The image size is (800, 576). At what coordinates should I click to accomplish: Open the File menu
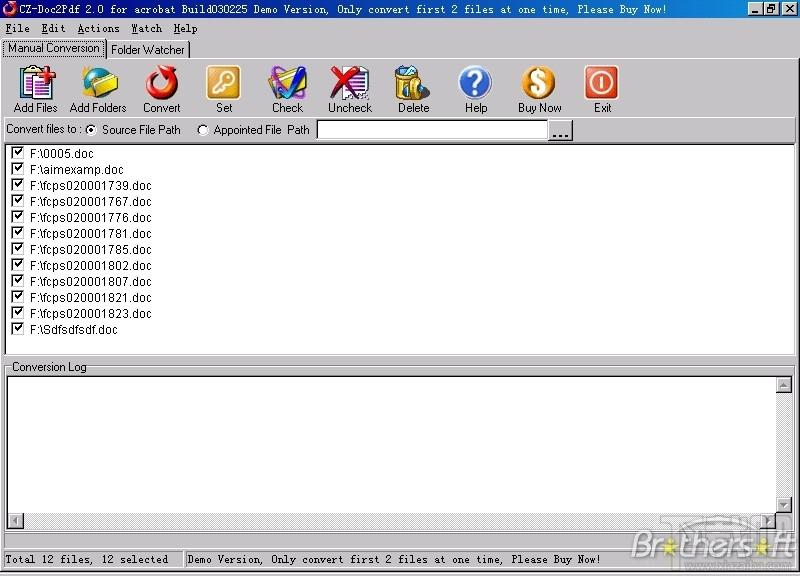click(x=17, y=29)
